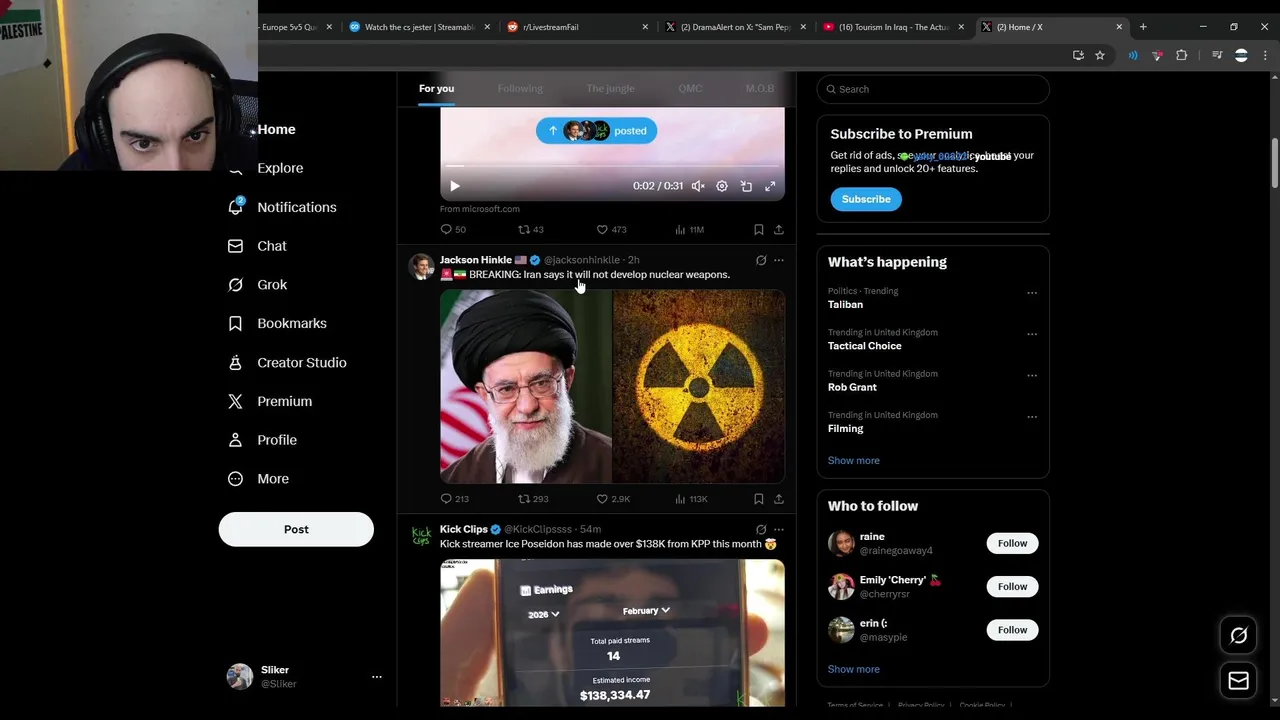Like the Jackson Hinkle post
The width and height of the screenshot is (1280, 720).
point(613,499)
